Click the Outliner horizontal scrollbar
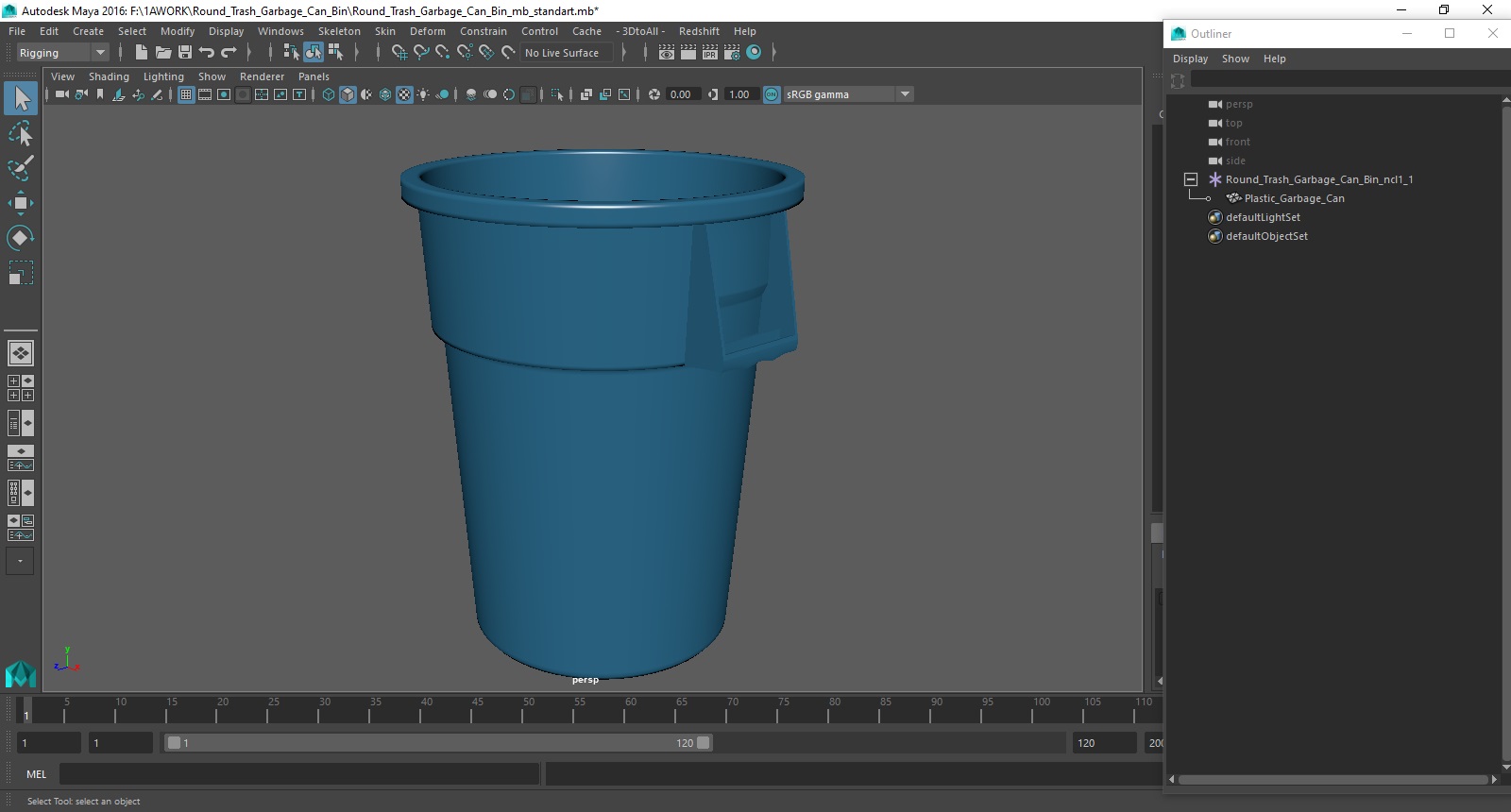The image size is (1511, 812). [x=1333, y=780]
